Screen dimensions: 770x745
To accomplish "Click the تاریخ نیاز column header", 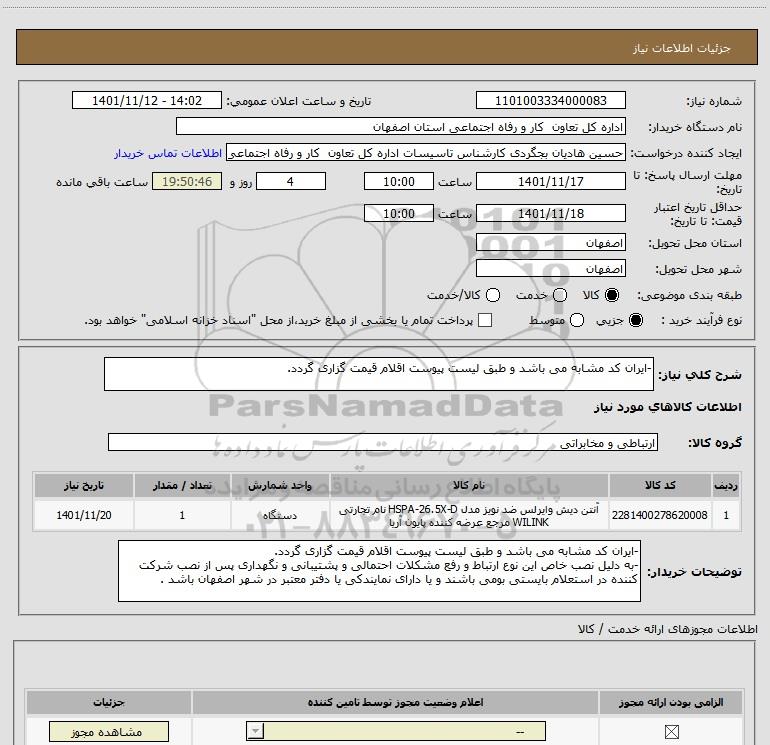I will tap(83, 485).
